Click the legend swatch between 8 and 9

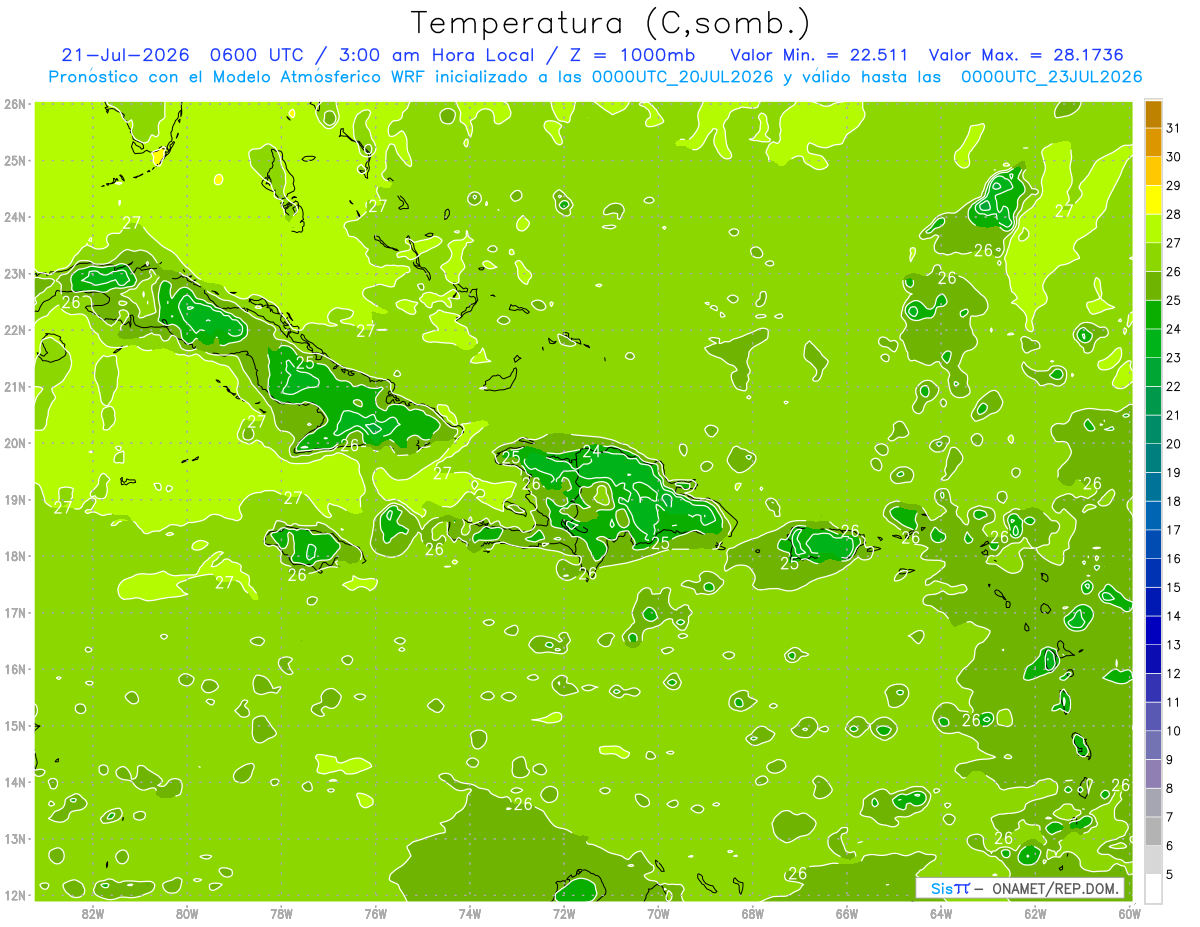coord(1152,774)
